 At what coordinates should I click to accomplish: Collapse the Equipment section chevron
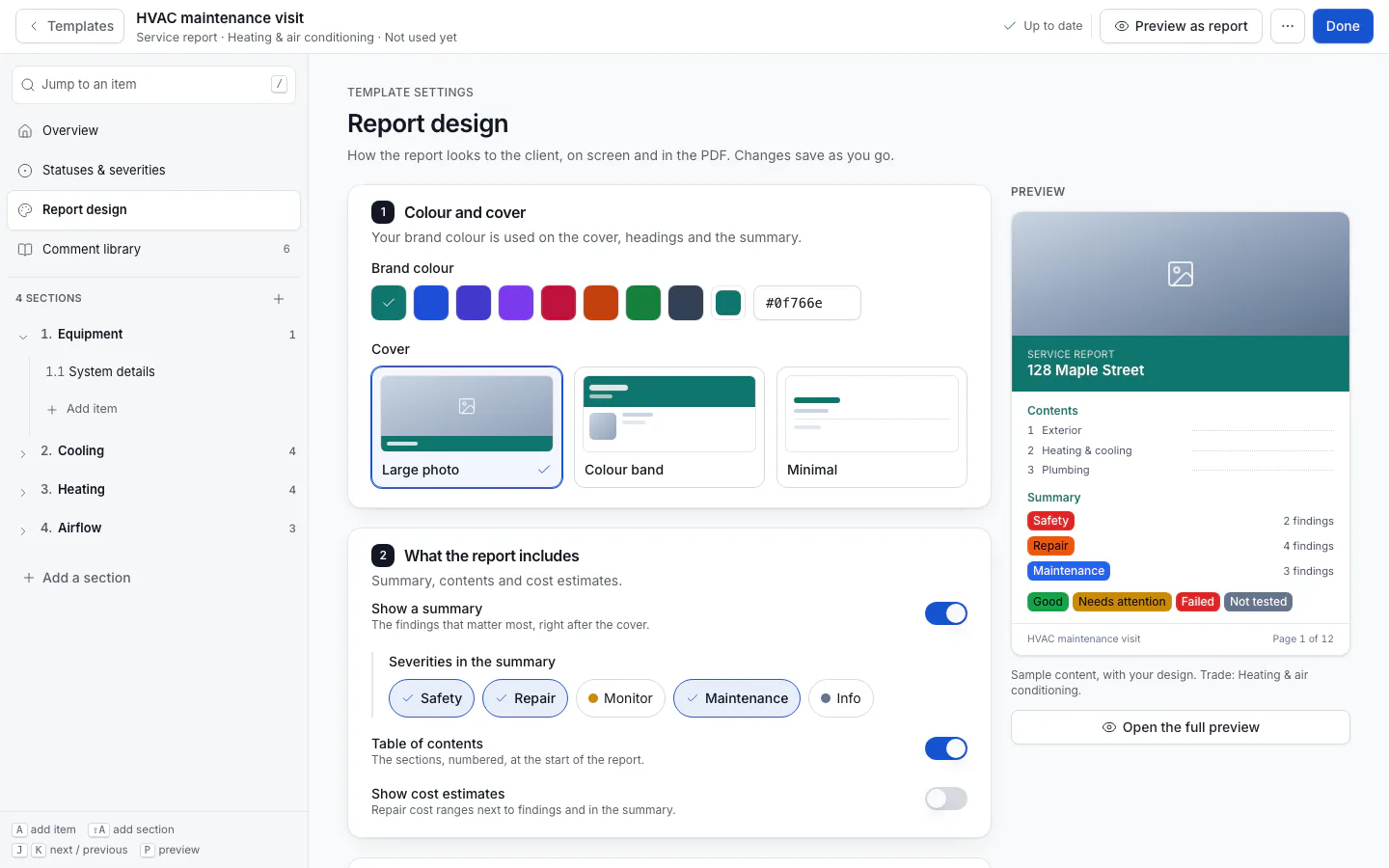point(23,336)
